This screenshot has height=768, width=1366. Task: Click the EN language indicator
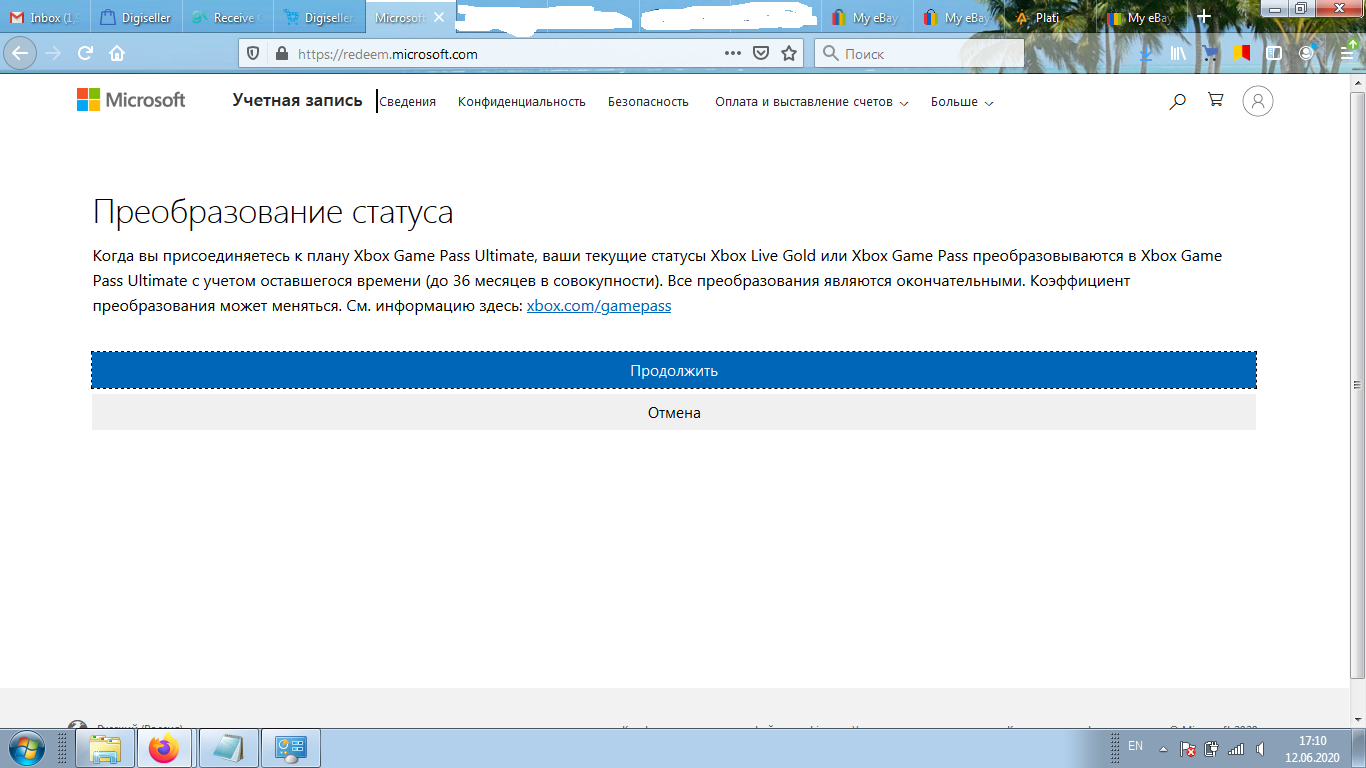tap(1135, 746)
